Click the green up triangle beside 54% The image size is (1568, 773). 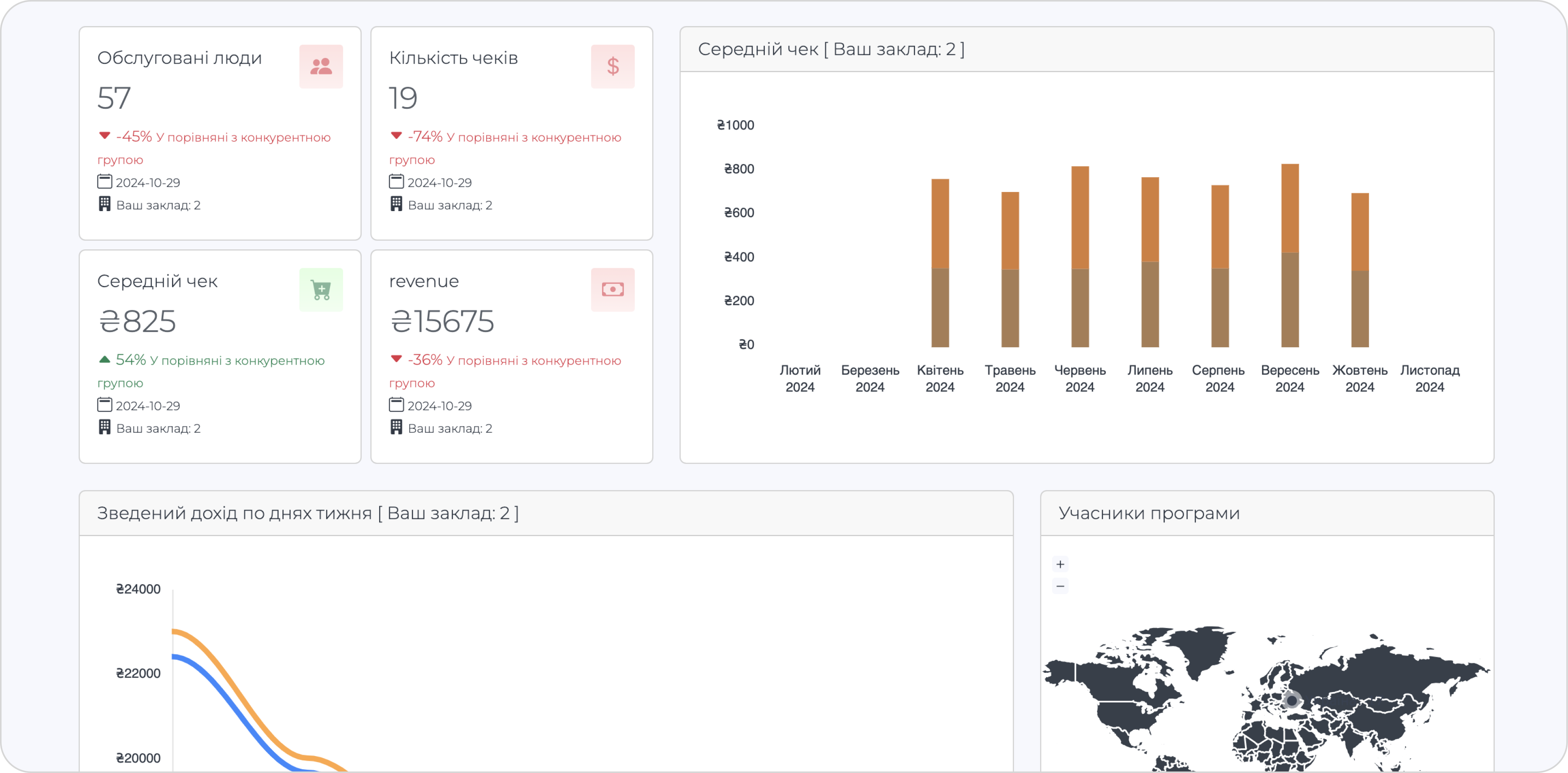click(x=105, y=360)
